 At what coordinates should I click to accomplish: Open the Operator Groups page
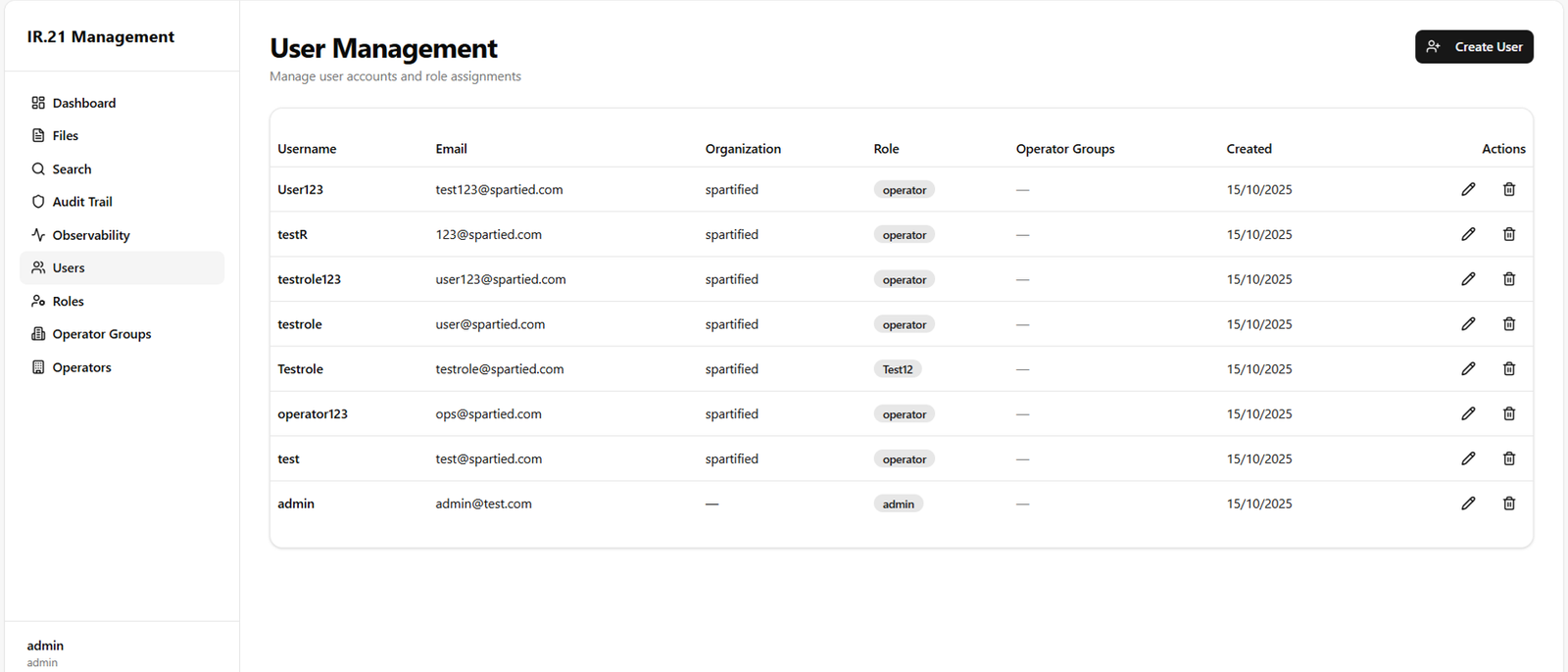[102, 334]
